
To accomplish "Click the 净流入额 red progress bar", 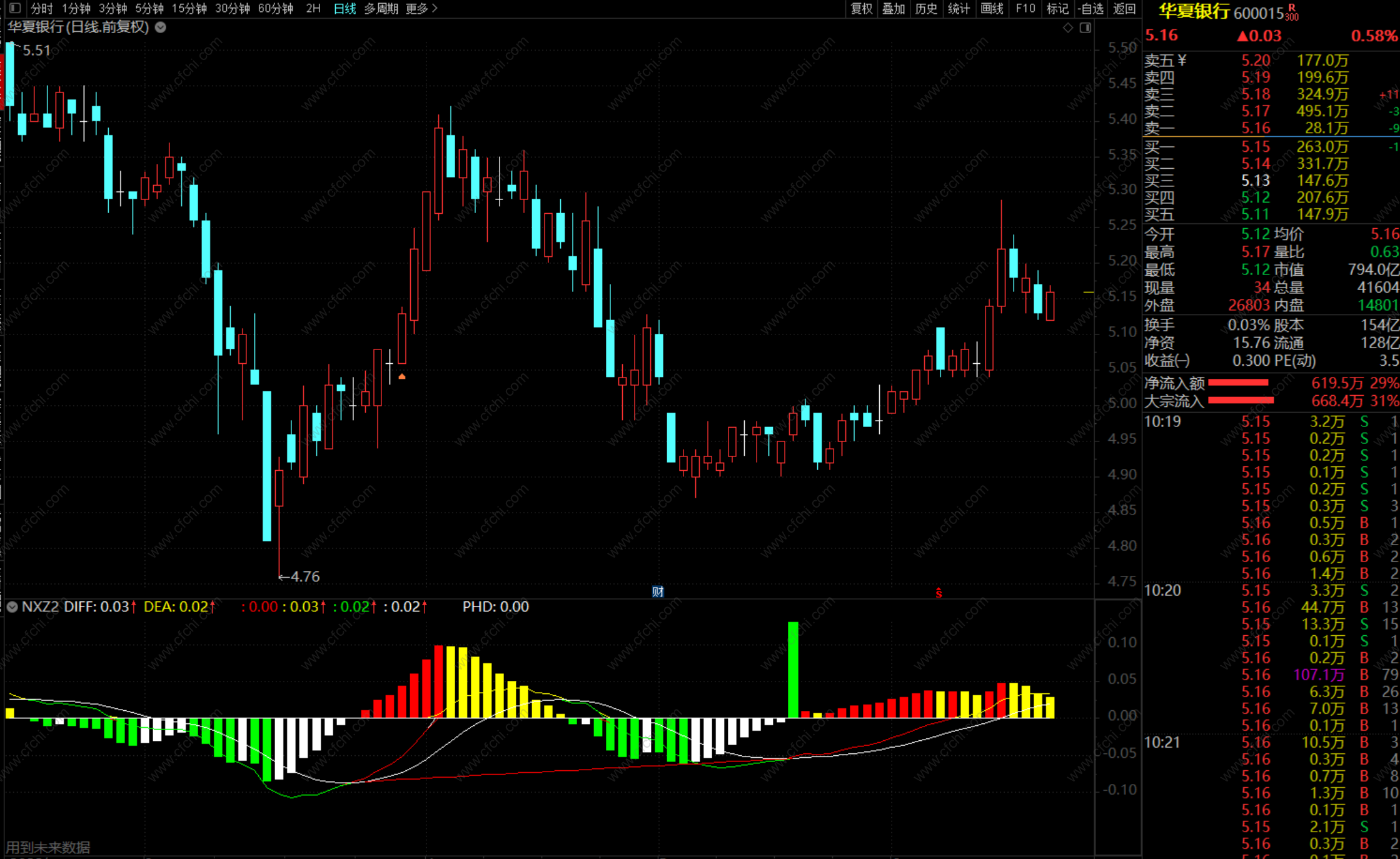I will [x=1238, y=383].
